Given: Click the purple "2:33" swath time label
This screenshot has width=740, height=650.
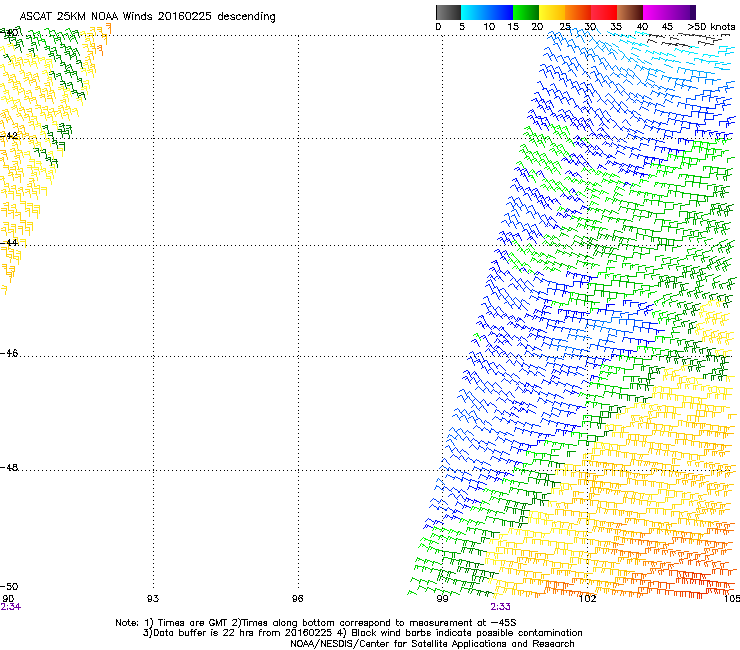Looking at the screenshot, I should (x=500, y=607).
